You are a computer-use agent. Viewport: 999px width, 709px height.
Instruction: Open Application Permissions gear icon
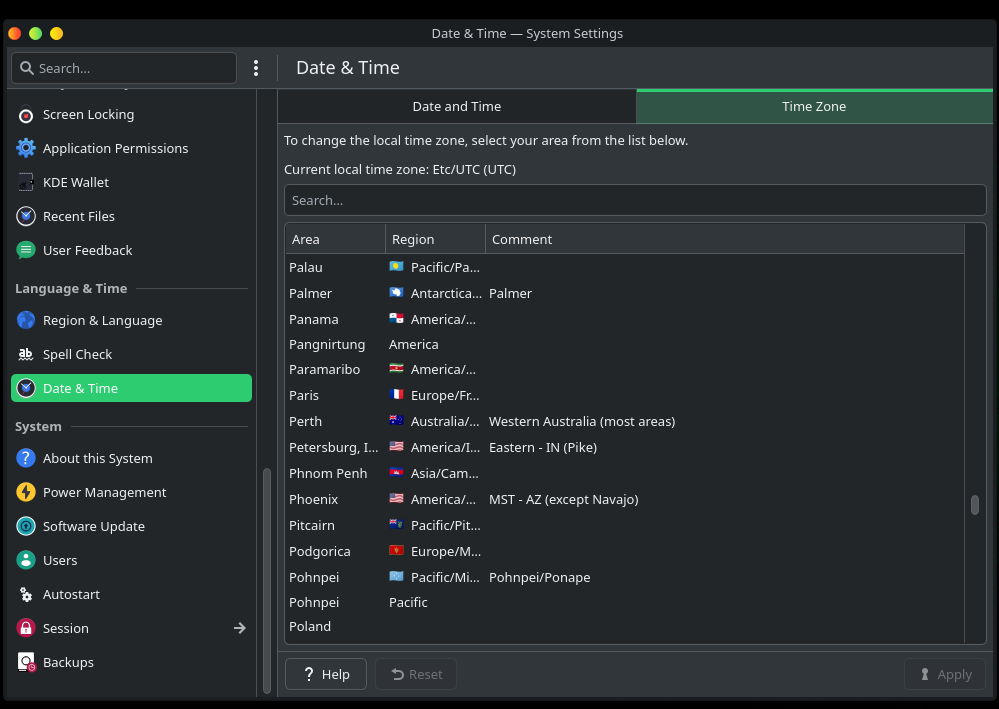pos(26,149)
